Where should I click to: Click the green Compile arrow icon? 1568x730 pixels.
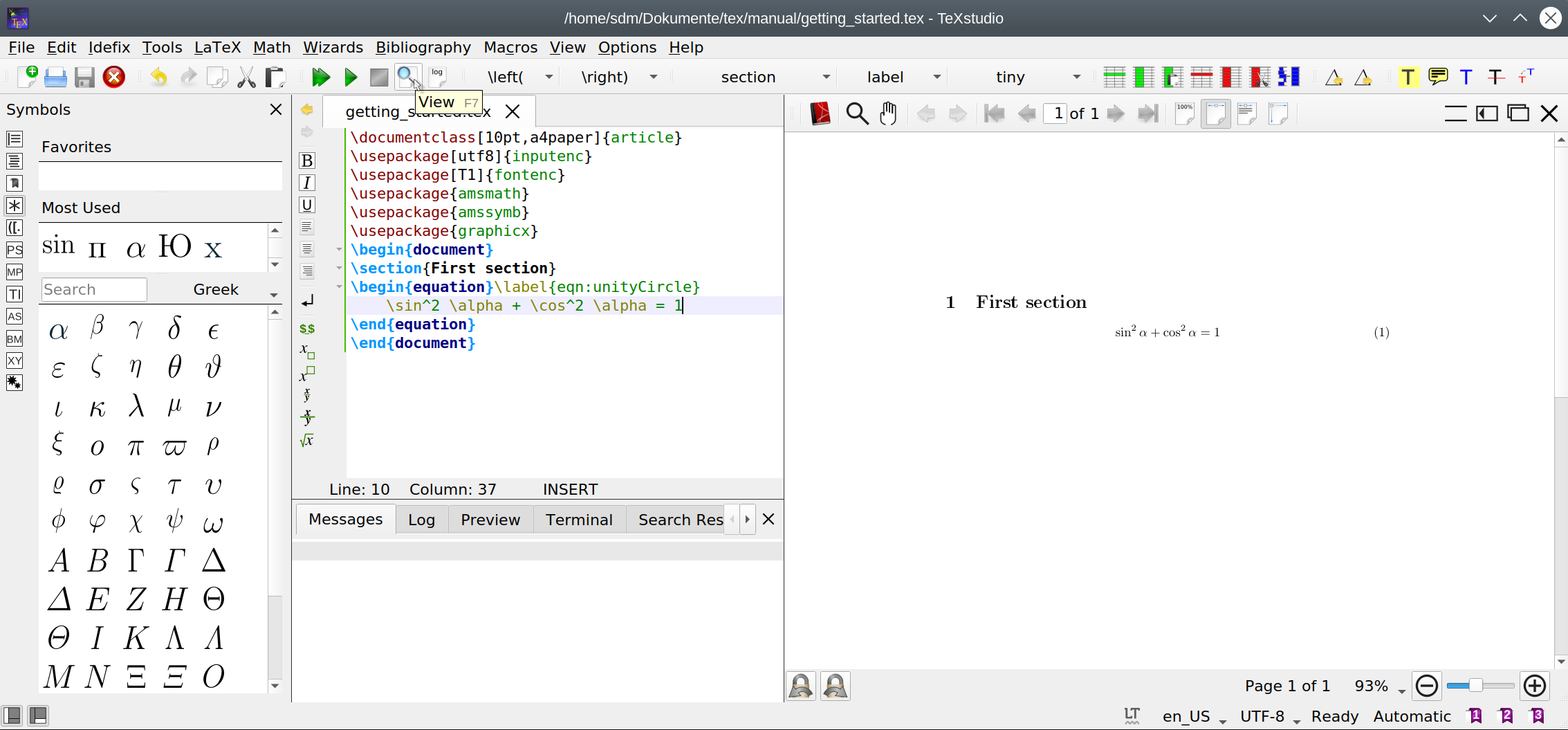351,77
